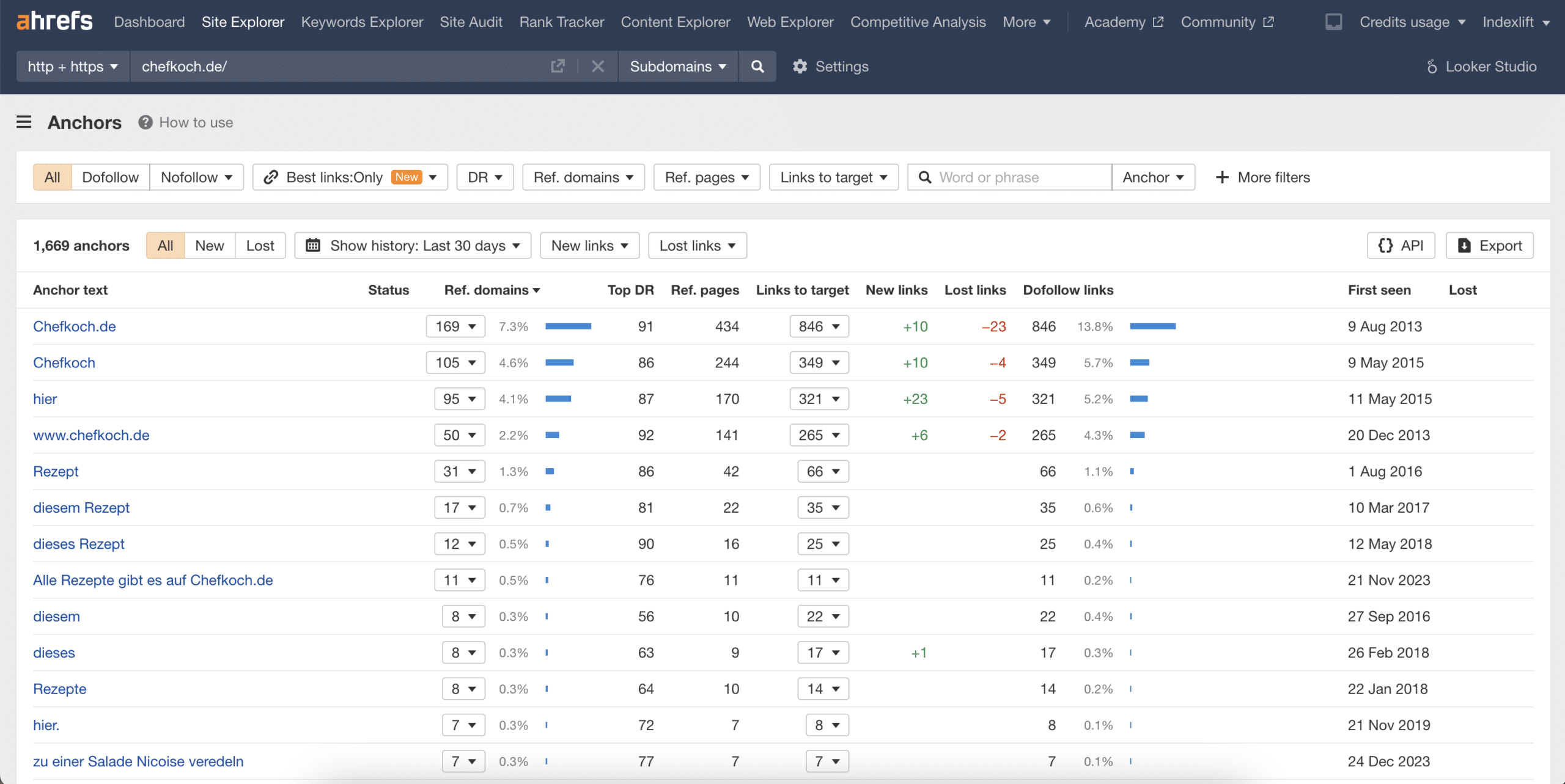Open the Subdomains mode dropdown
The width and height of the screenshot is (1565, 784).
(x=679, y=66)
